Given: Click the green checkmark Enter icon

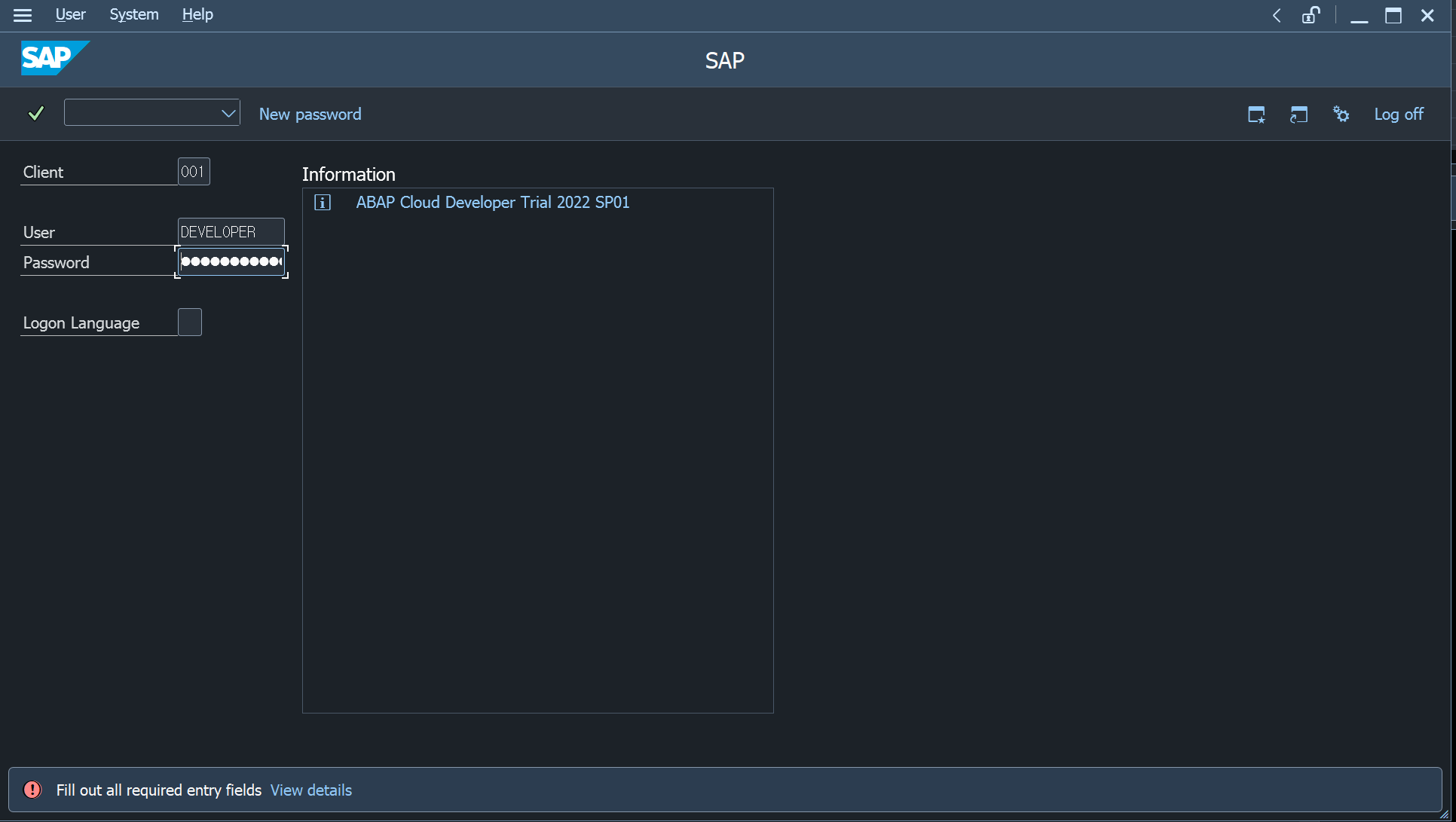Looking at the screenshot, I should click(35, 113).
